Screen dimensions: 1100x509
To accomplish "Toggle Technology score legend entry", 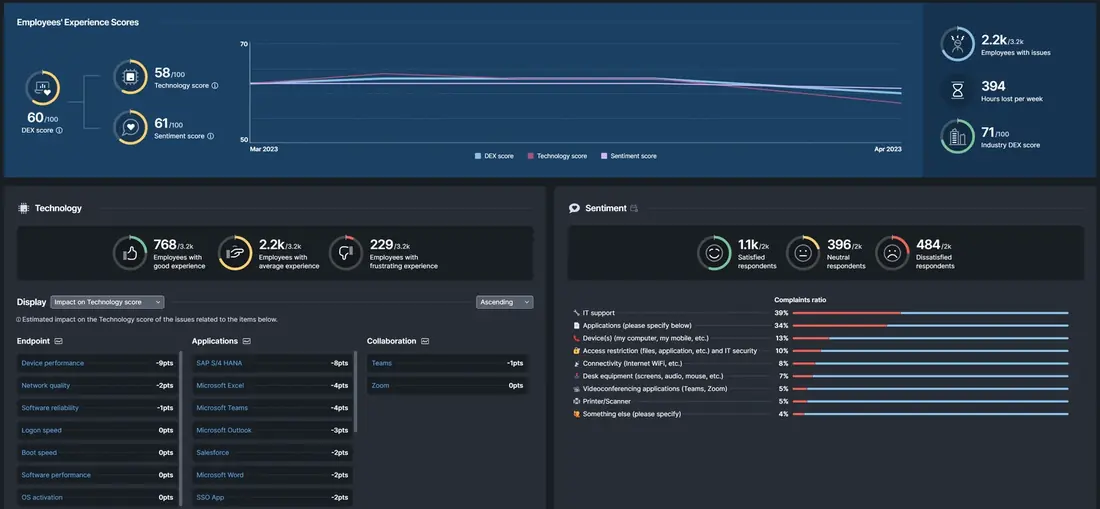I will (x=557, y=156).
